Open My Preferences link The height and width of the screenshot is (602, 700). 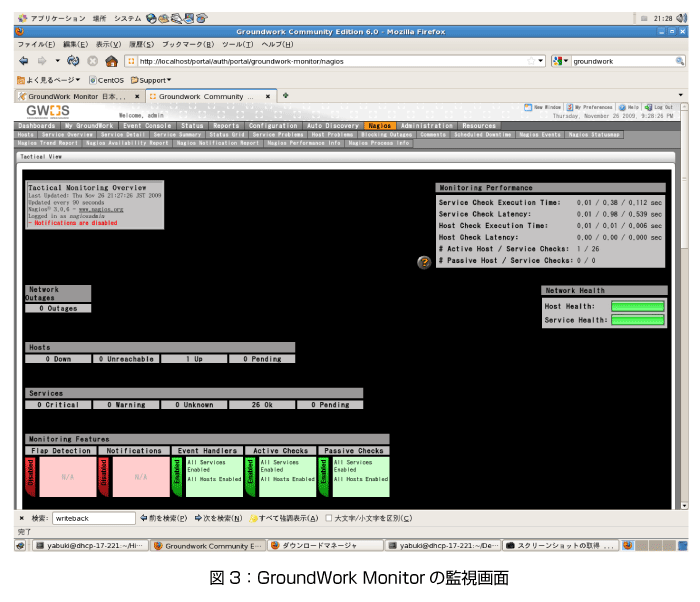[589, 107]
